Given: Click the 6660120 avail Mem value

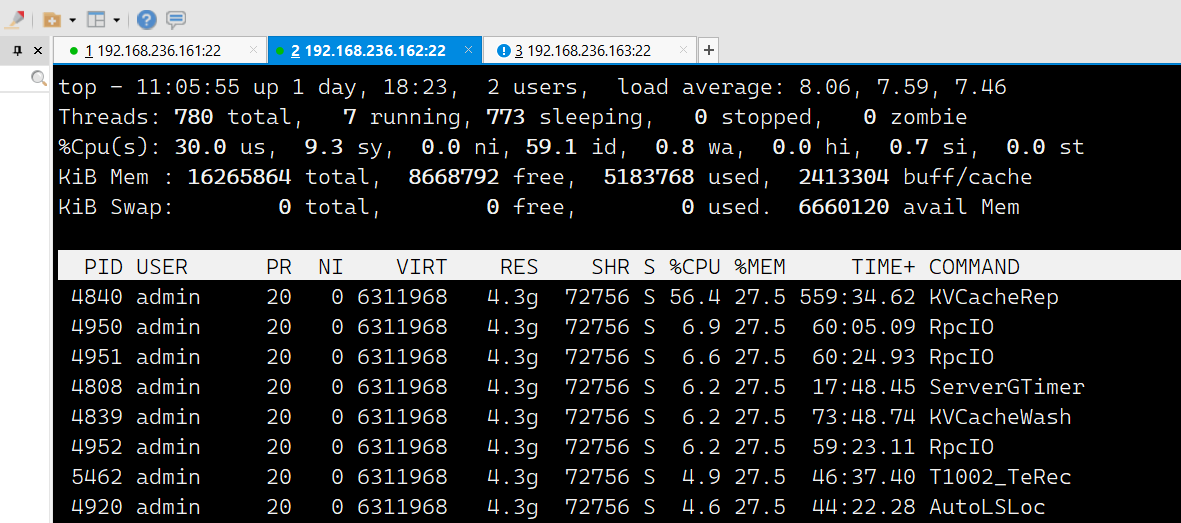Looking at the screenshot, I should (x=844, y=206).
